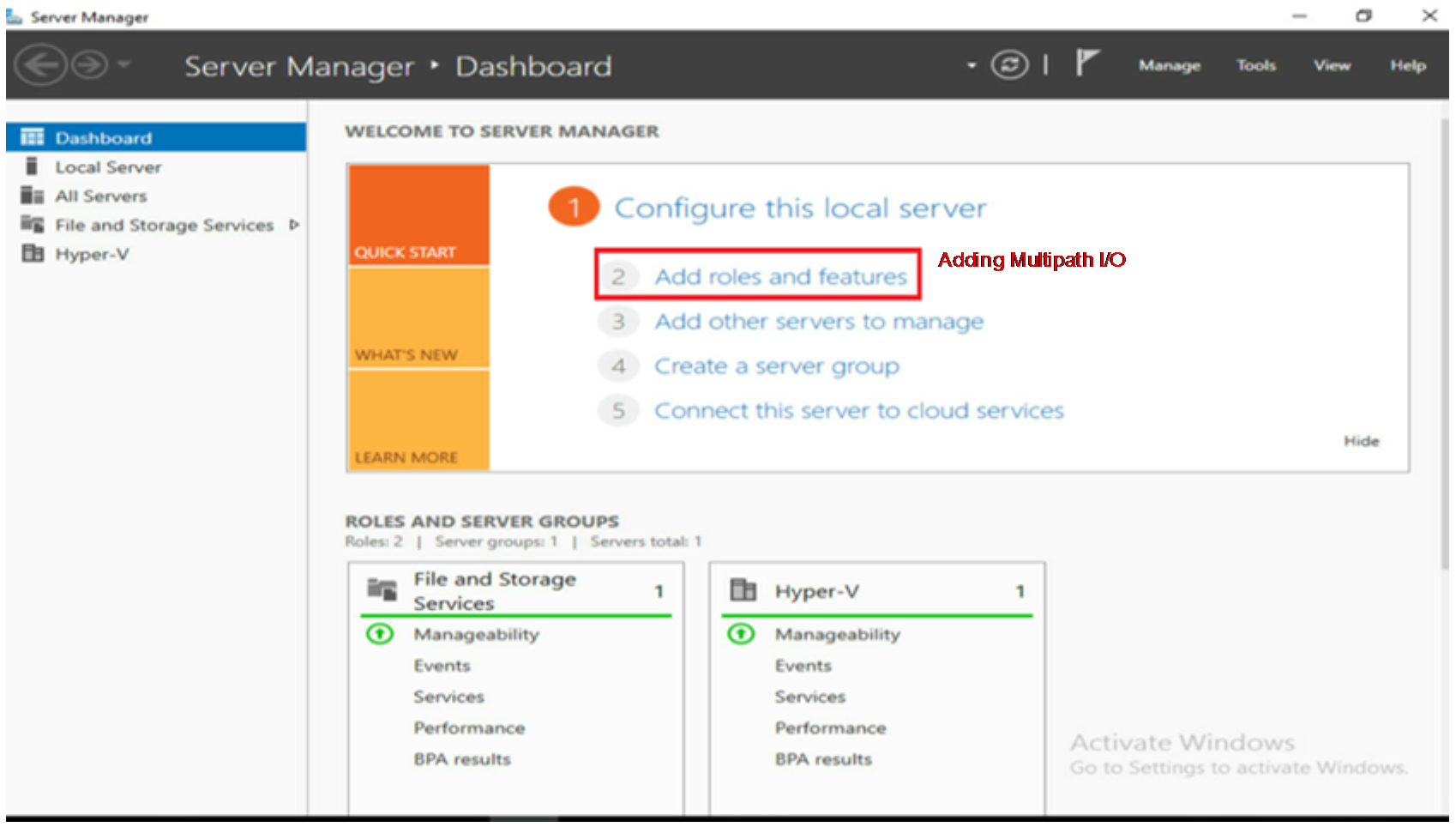The height and width of the screenshot is (827, 1456).
Task: Click the Local Server icon in sidebar
Action: pos(32,166)
